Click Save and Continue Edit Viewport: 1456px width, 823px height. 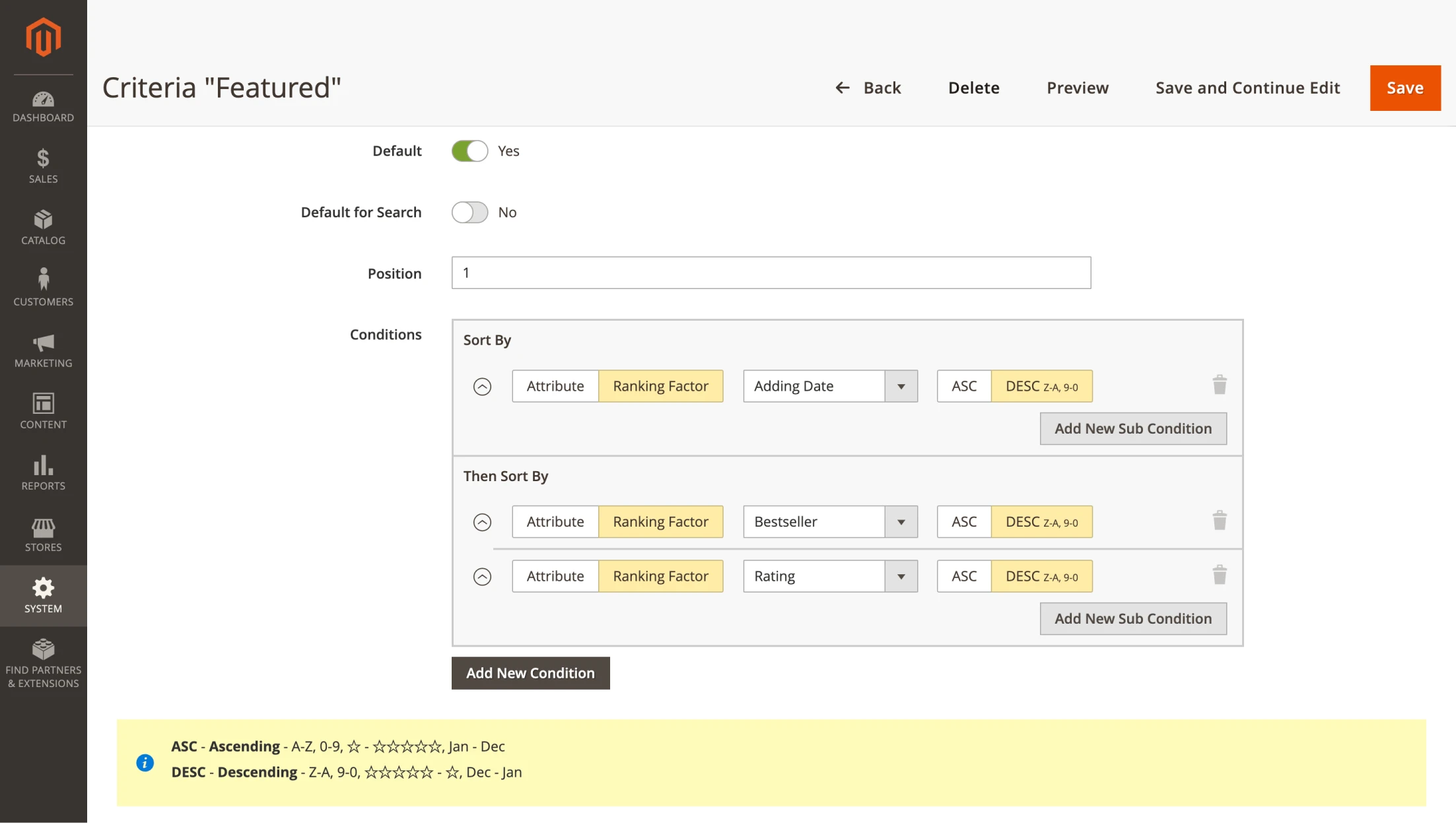coord(1247,88)
